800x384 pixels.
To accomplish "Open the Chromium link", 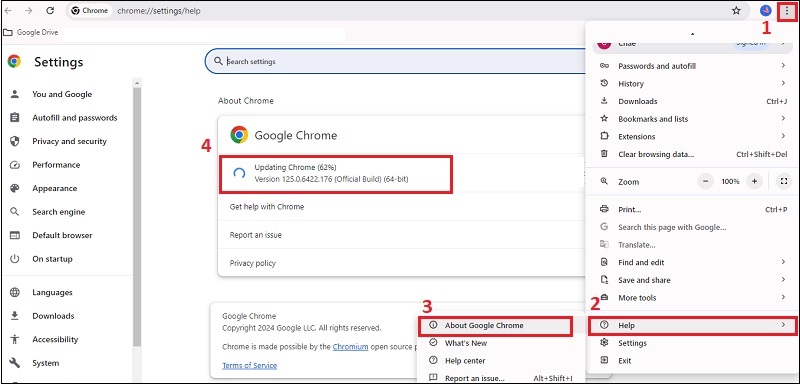I will pos(351,347).
